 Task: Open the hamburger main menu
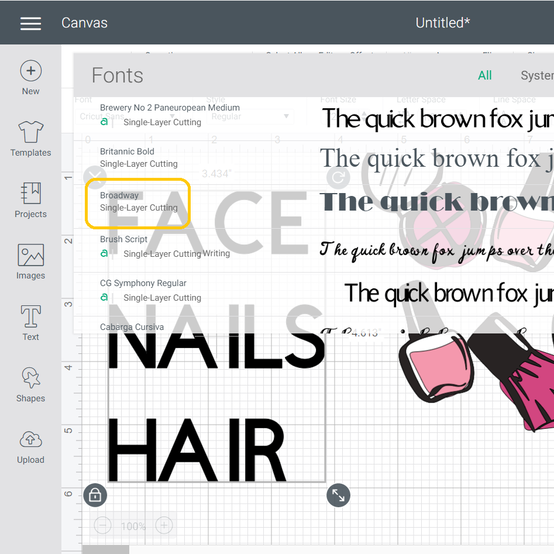[30, 23]
